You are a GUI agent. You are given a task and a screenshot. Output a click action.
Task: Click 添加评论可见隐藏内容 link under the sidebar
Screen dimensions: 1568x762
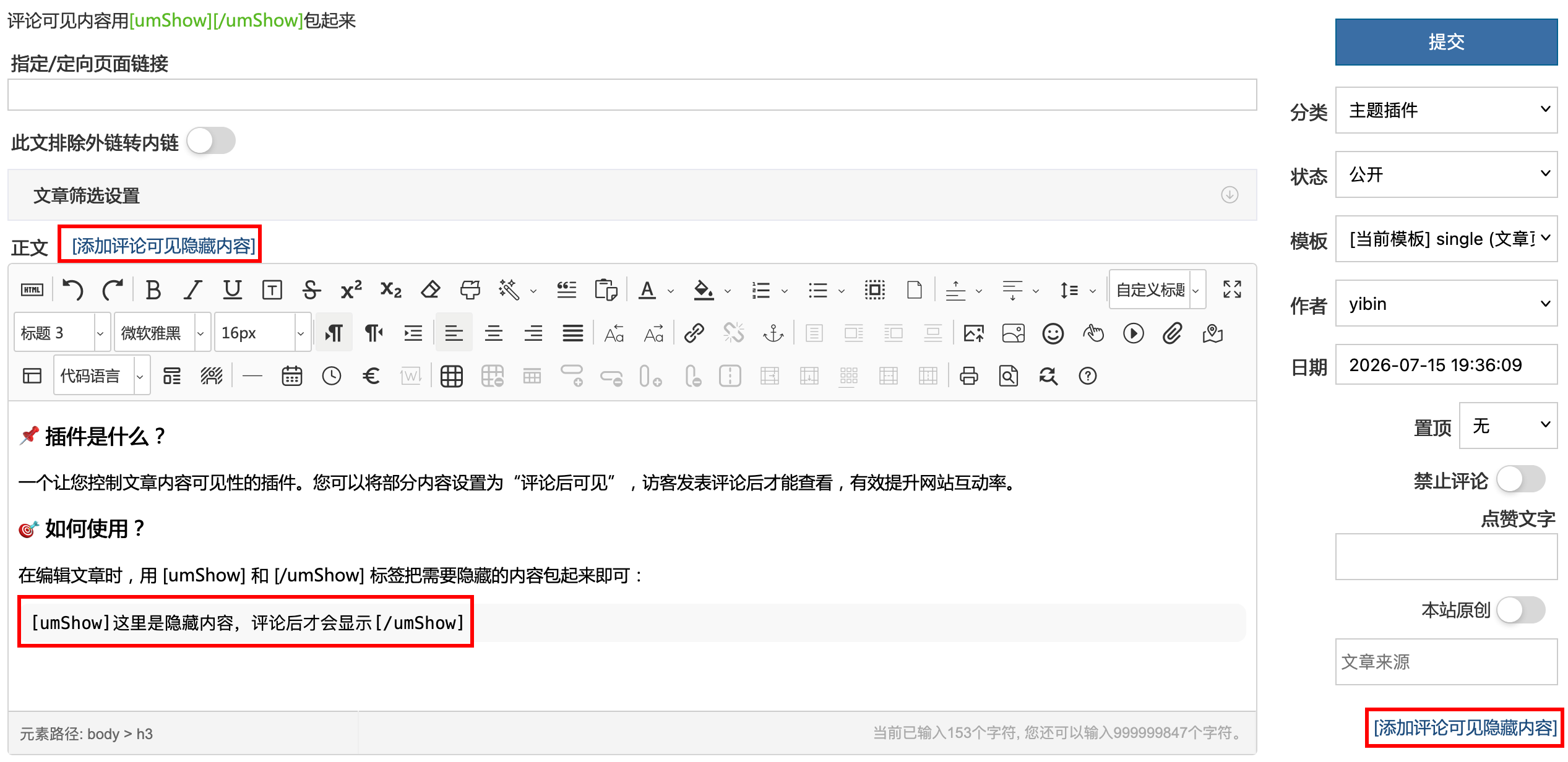point(1465,727)
